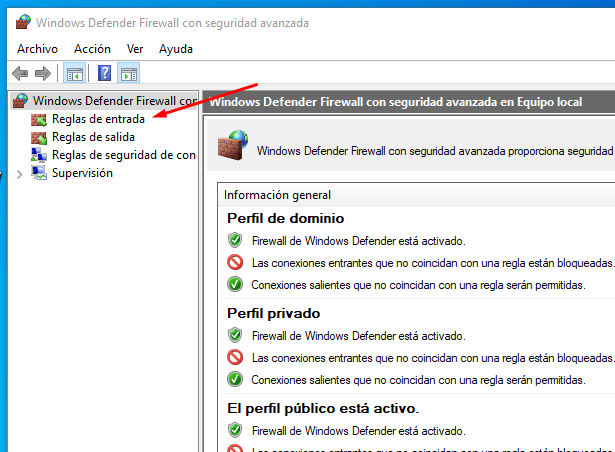Open the Ayuda menu
This screenshot has width=615, height=452.
pos(176,48)
